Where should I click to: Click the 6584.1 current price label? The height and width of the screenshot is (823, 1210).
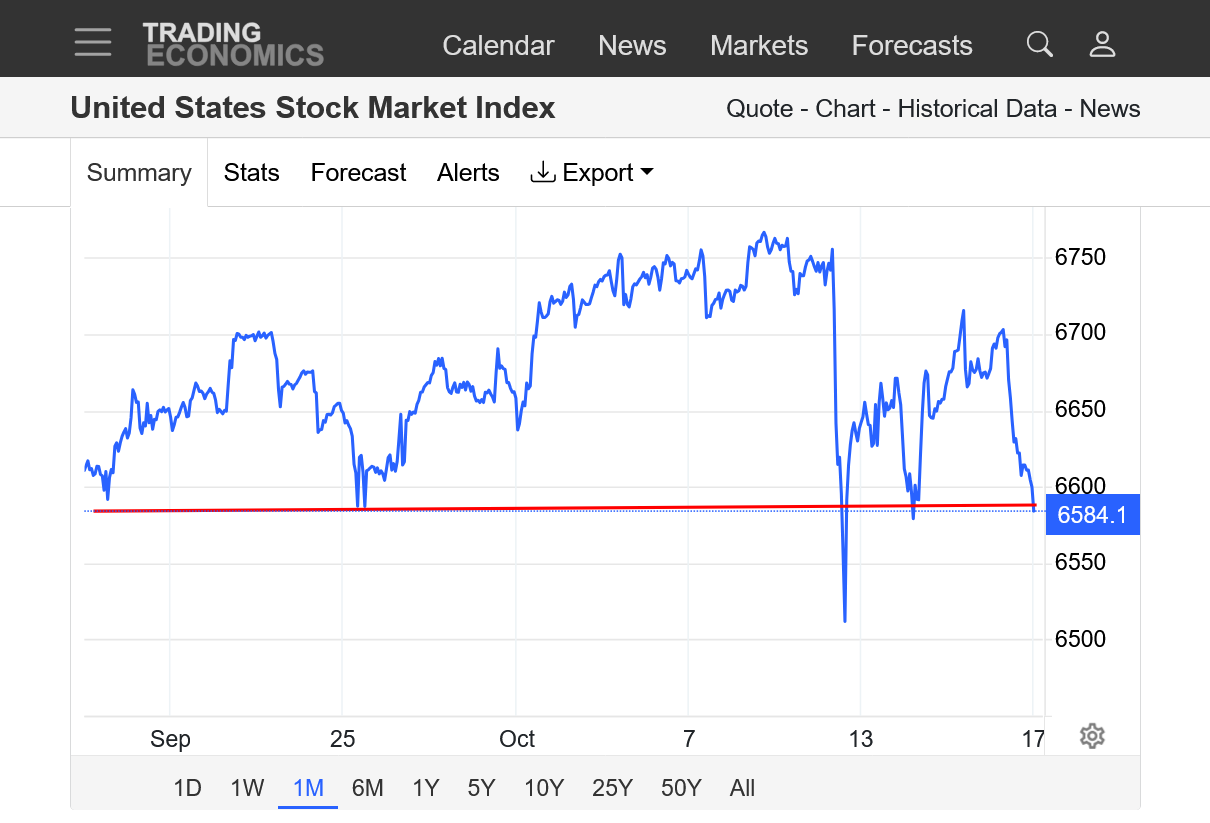pos(1092,515)
